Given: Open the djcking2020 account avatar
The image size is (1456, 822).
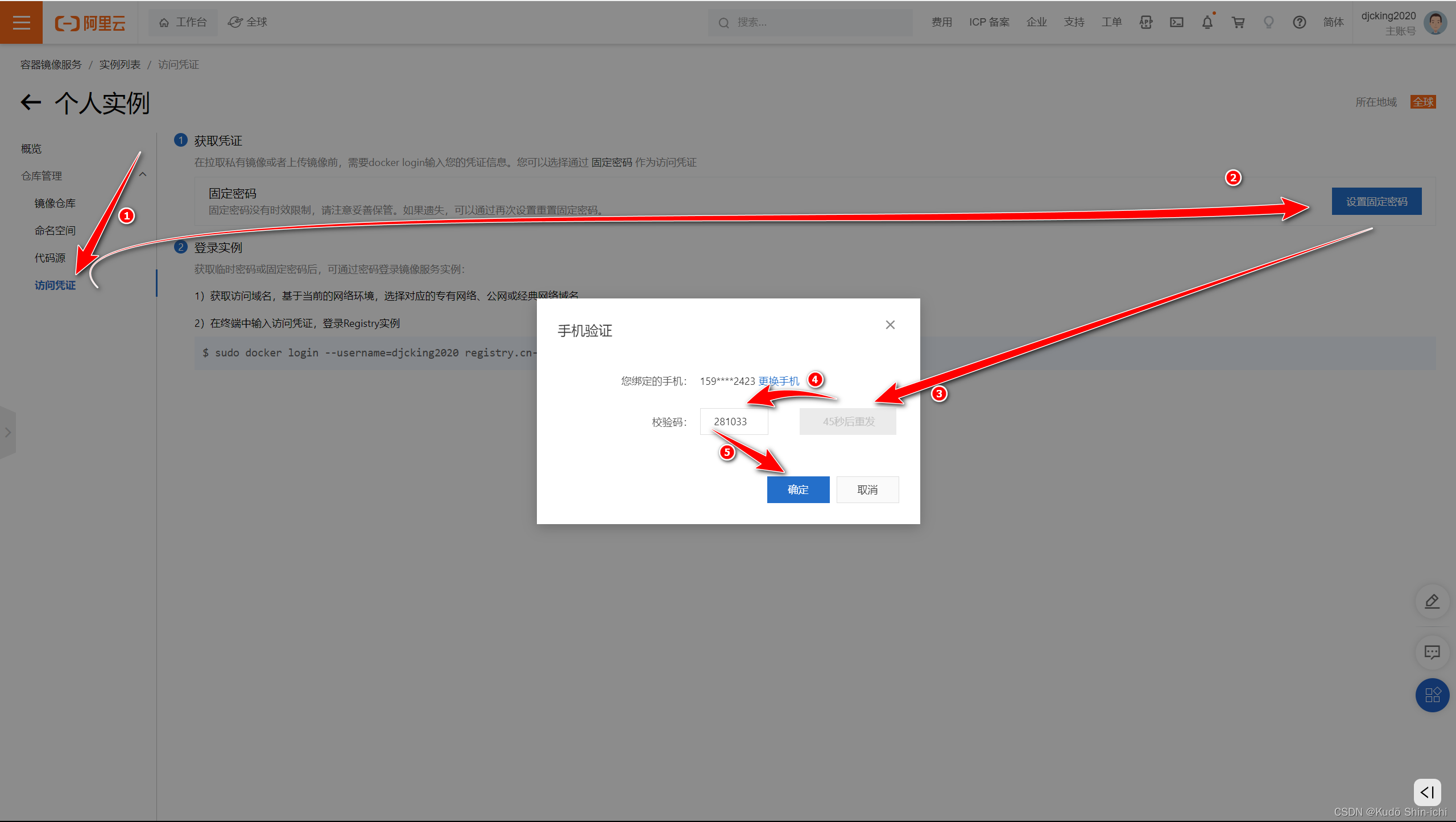Looking at the screenshot, I should tap(1434, 23).
